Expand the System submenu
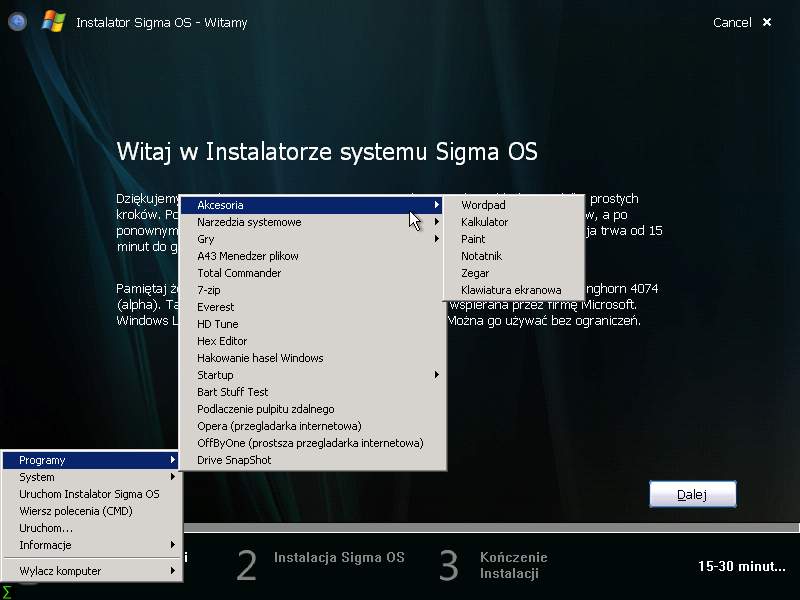The image size is (800, 600). click(x=91, y=477)
